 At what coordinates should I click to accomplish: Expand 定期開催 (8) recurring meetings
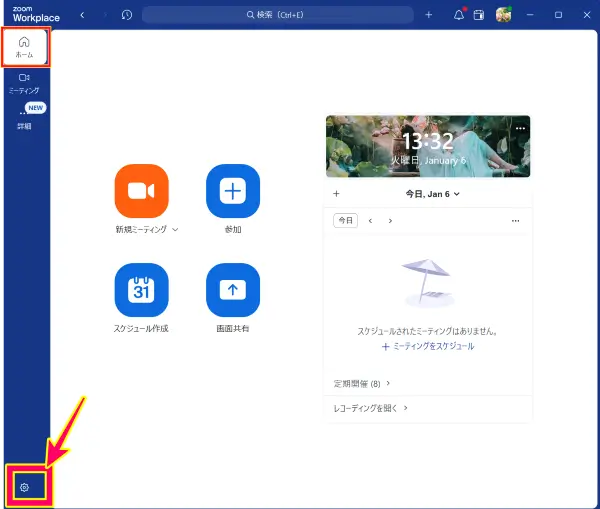coord(362,383)
